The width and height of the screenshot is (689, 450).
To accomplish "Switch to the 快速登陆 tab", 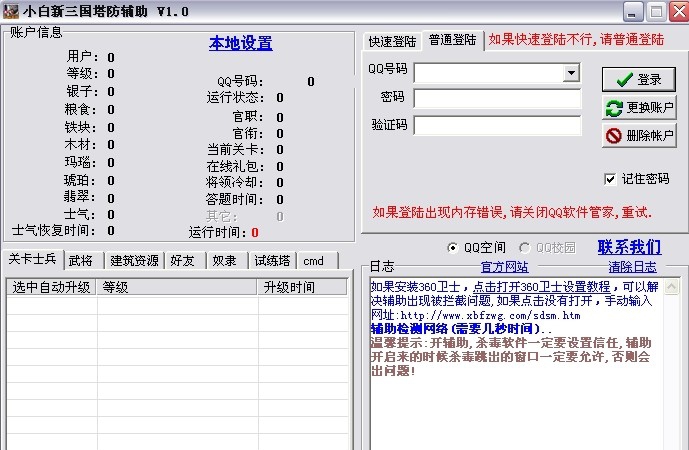I will pyautogui.click(x=392, y=42).
